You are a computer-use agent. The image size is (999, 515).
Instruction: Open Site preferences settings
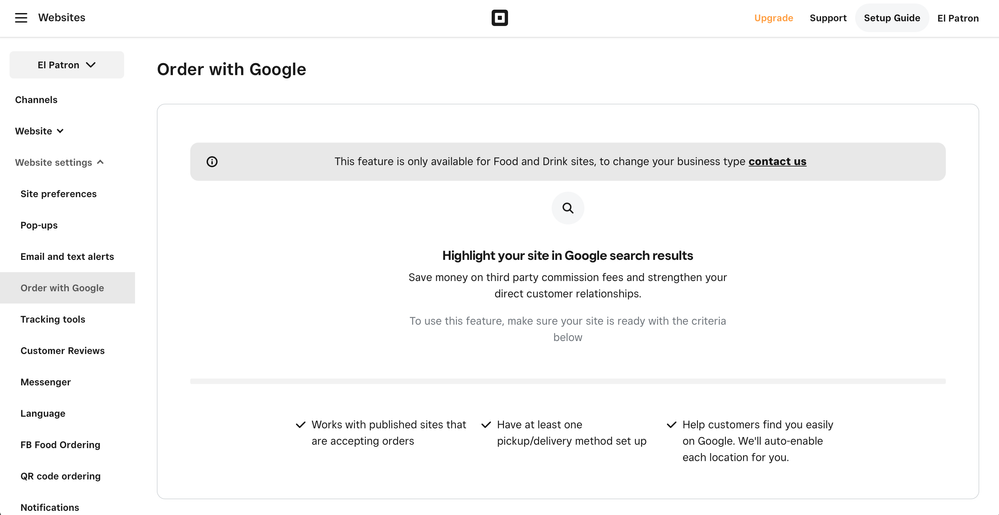[x=59, y=194]
